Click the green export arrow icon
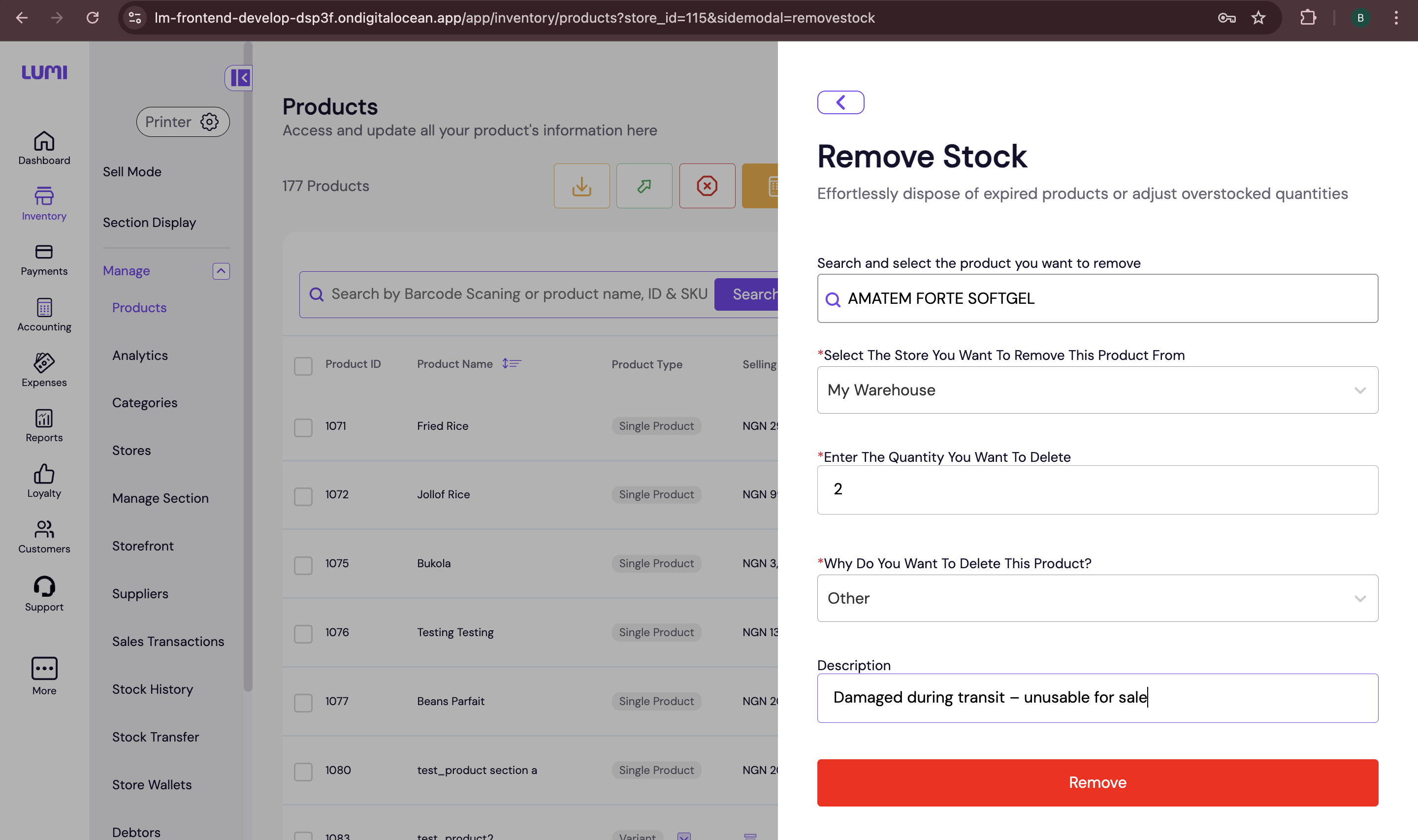Image resolution: width=1418 pixels, height=840 pixels. pyautogui.click(x=644, y=186)
